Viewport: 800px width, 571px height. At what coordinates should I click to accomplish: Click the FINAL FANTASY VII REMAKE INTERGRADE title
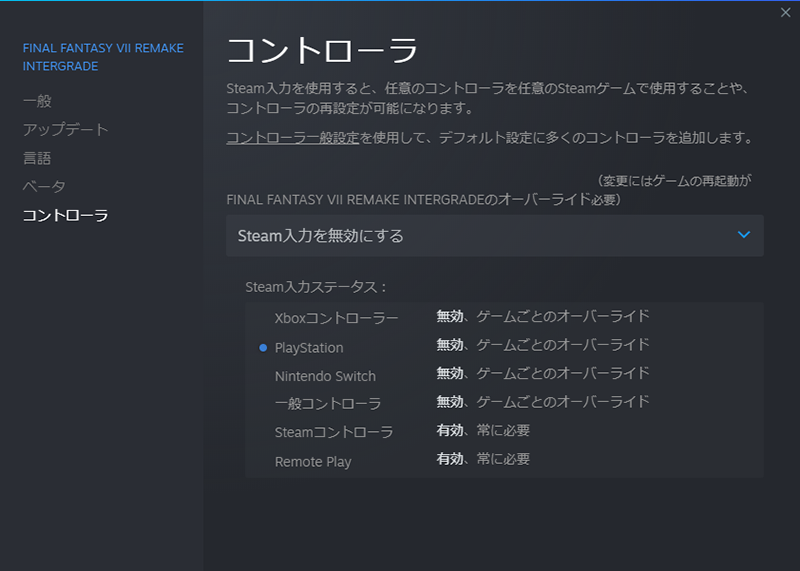click(103, 57)
